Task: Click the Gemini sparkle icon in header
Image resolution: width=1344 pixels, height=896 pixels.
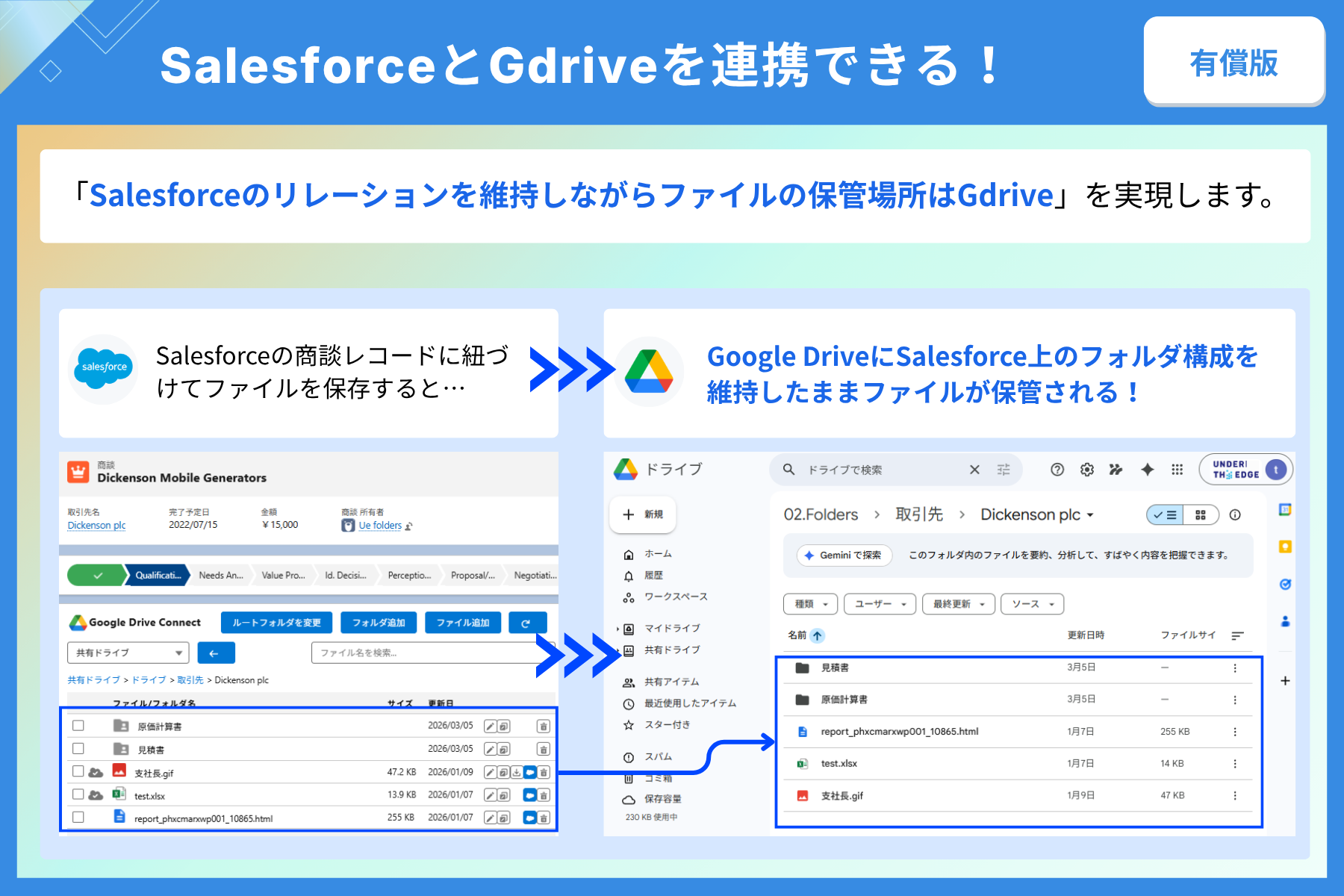Action: pos(1148,470)
